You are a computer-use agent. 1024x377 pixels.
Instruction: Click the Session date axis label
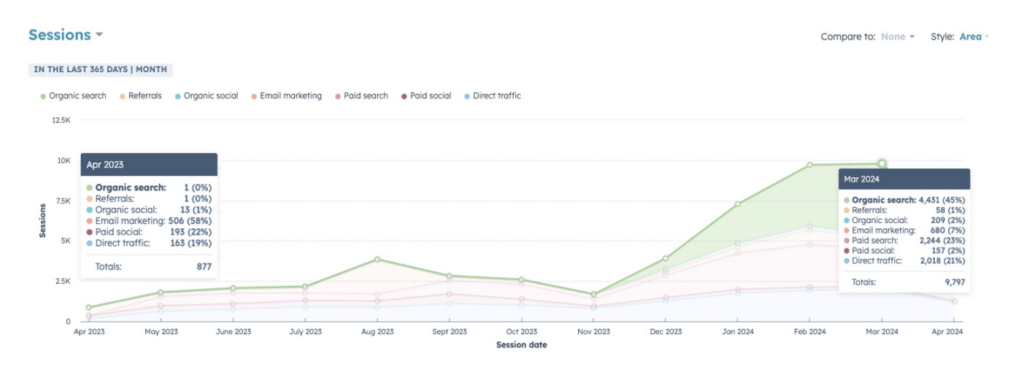[521, 345]
